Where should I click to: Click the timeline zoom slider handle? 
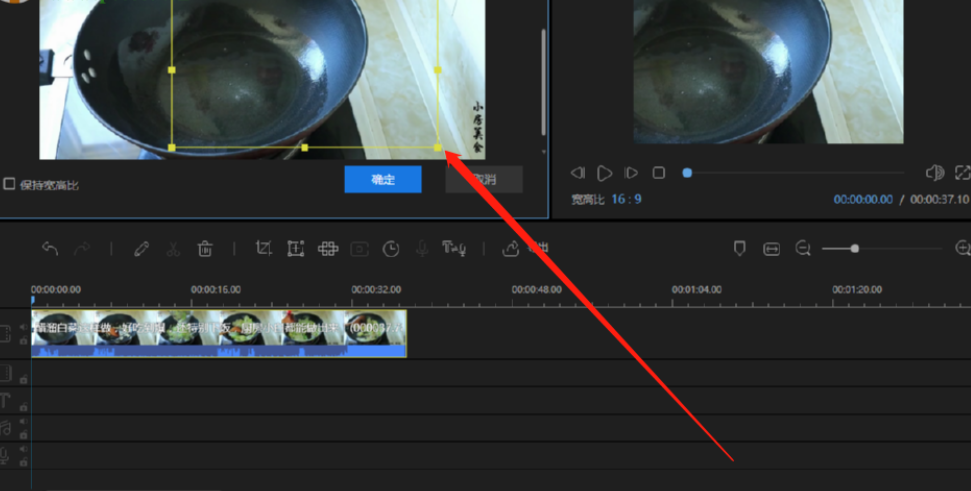(854, 248)
